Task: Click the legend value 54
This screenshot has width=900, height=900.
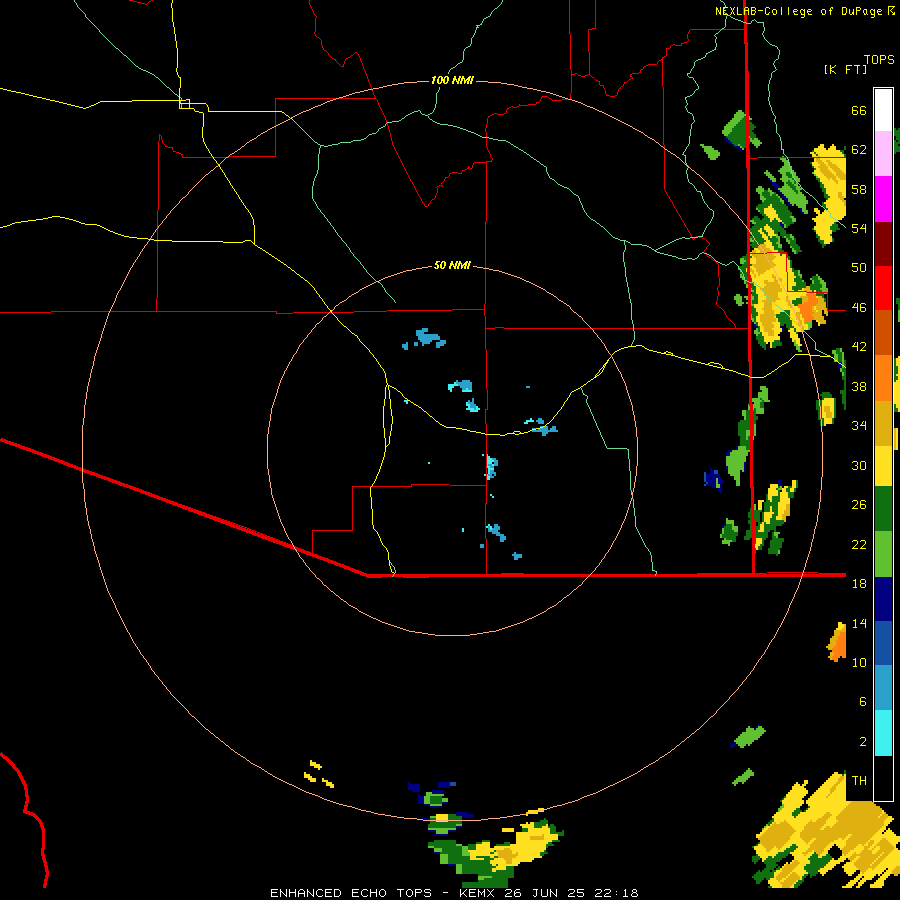Action: pos(859,228)
